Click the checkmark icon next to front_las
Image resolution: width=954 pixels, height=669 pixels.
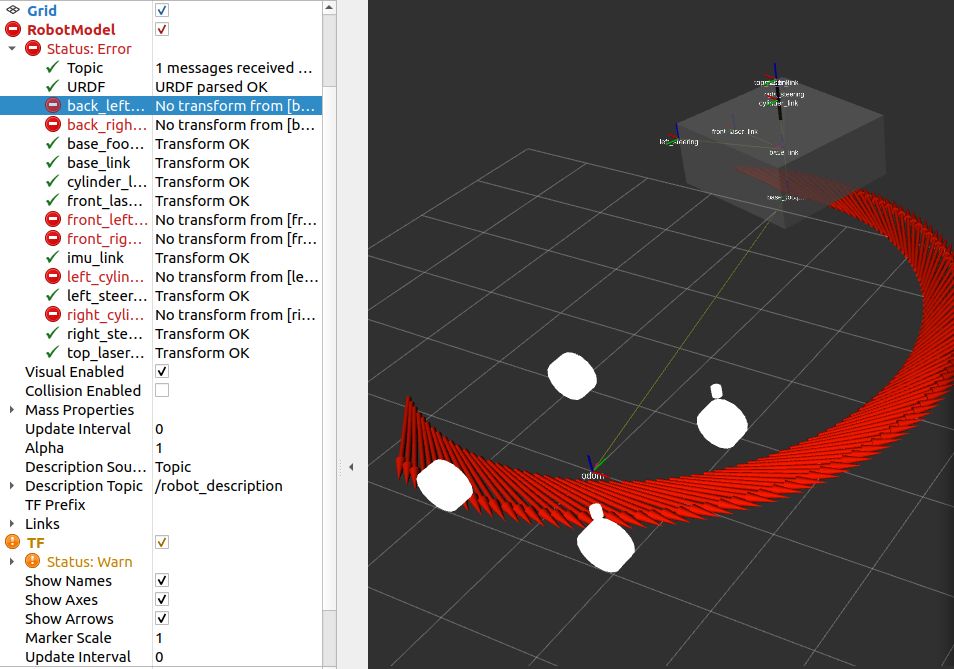[x=53, y=200]
